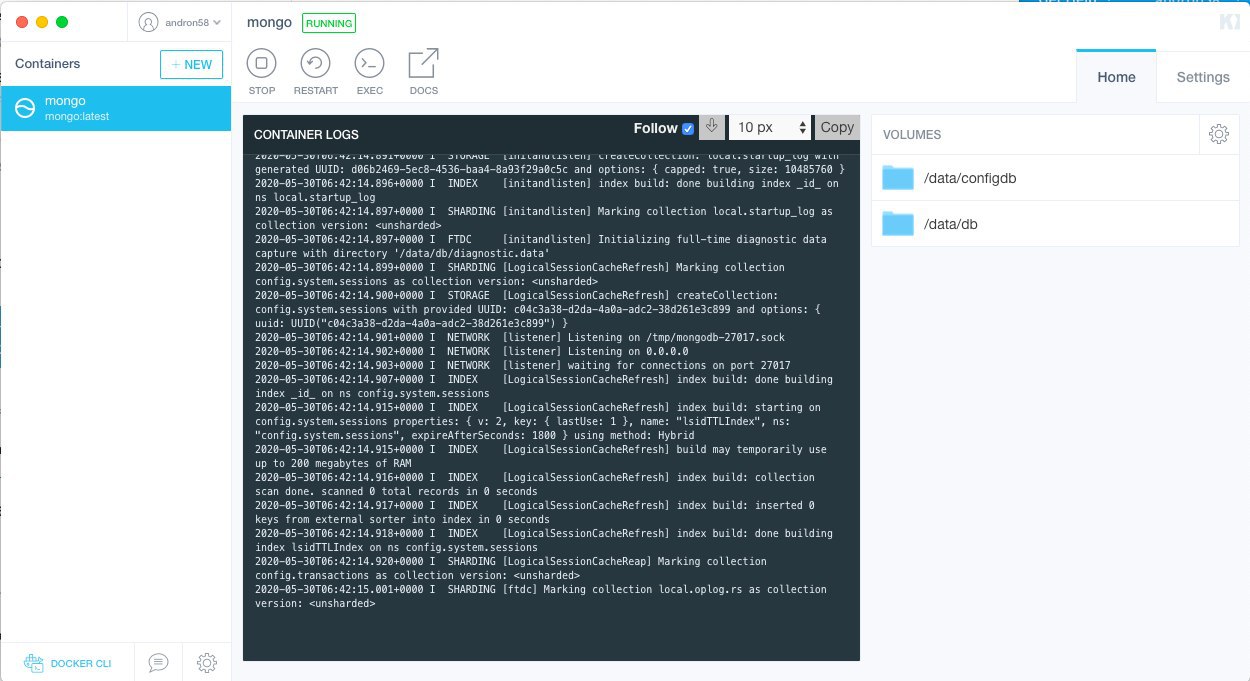Stop the mongo container
Screen dimensions: 1250x681
pos(262,64)
